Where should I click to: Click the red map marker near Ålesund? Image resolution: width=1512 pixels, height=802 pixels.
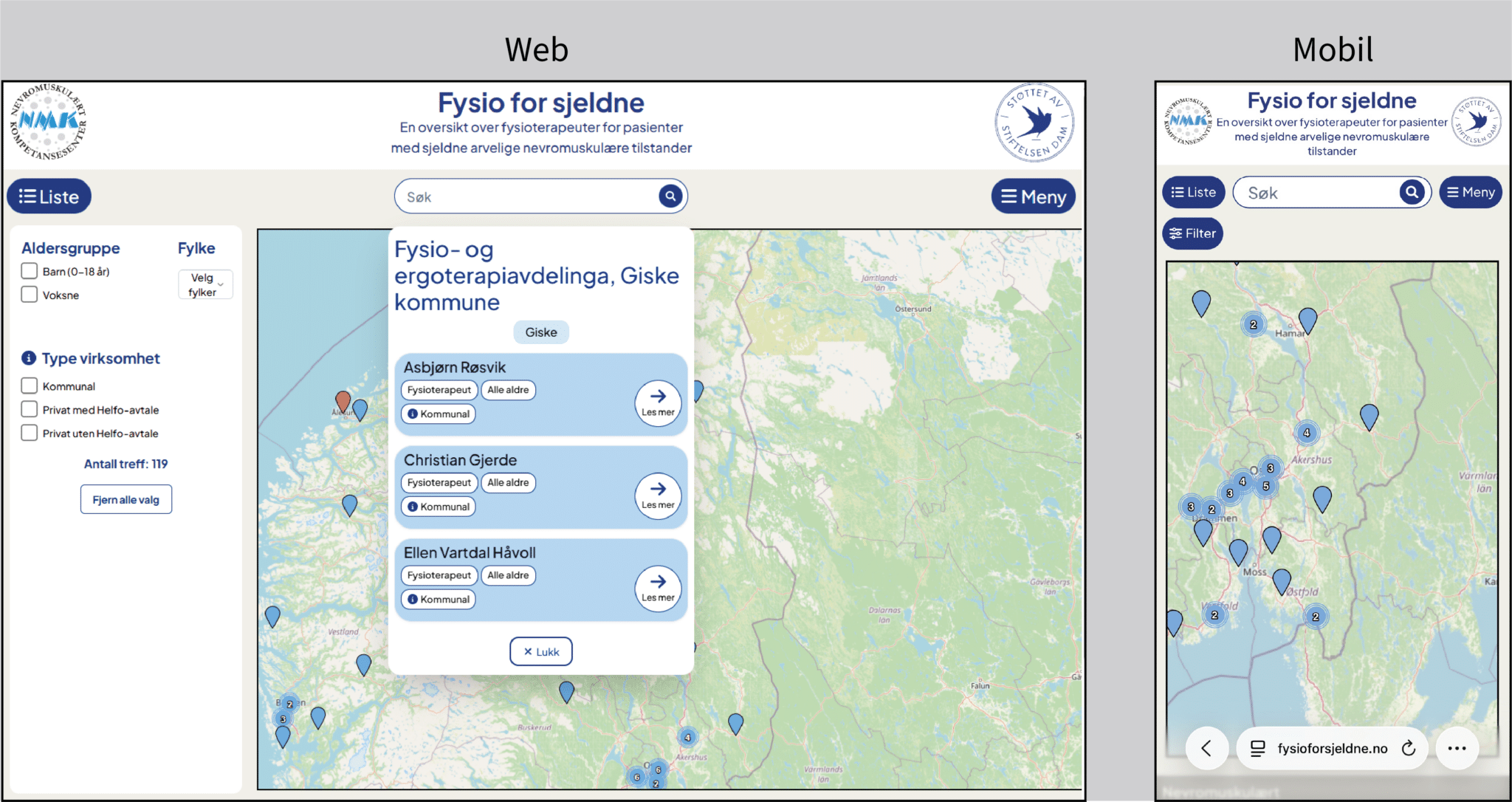click(343, 401)
